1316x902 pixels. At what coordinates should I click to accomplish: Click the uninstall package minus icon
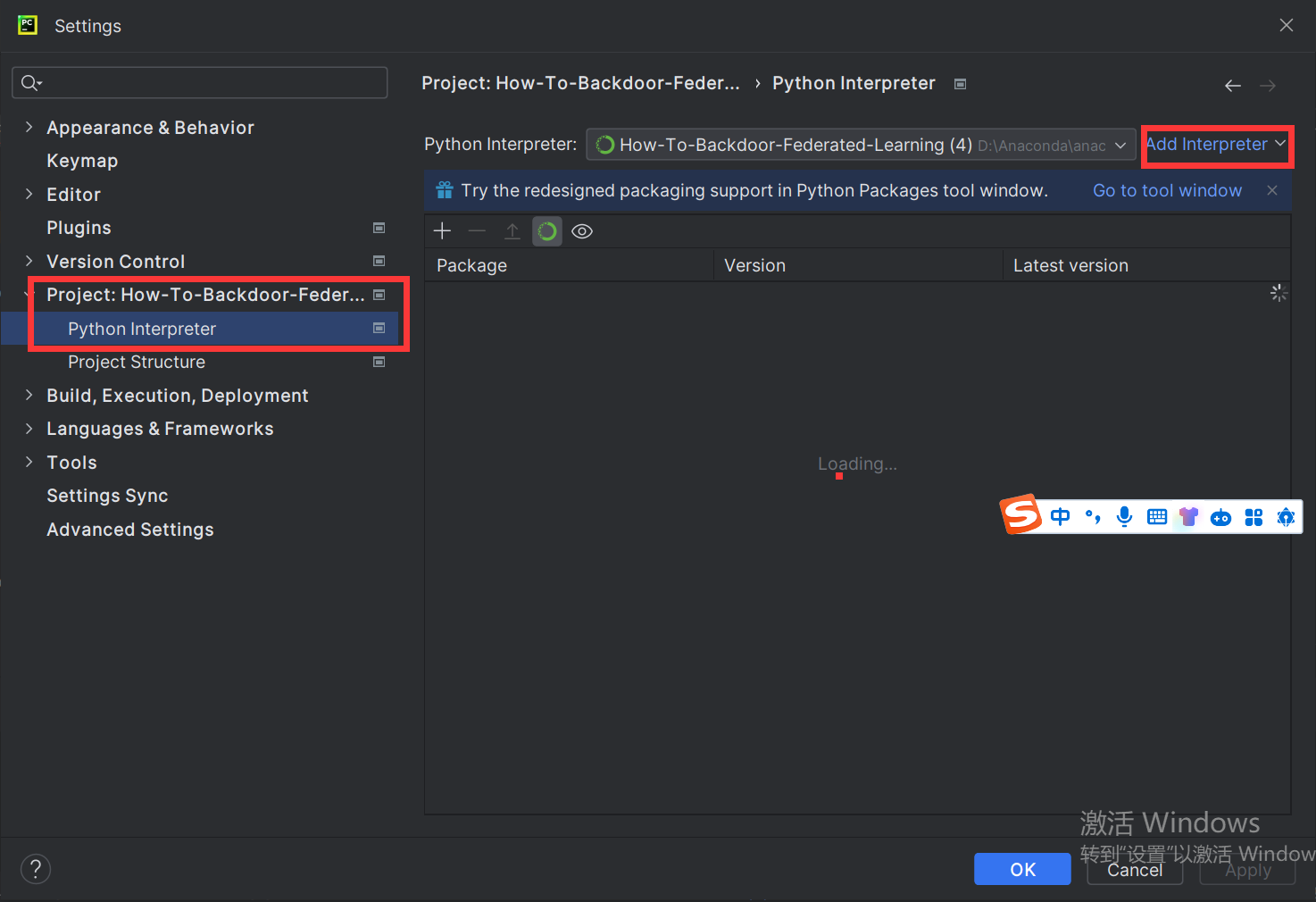click(477, 231)
